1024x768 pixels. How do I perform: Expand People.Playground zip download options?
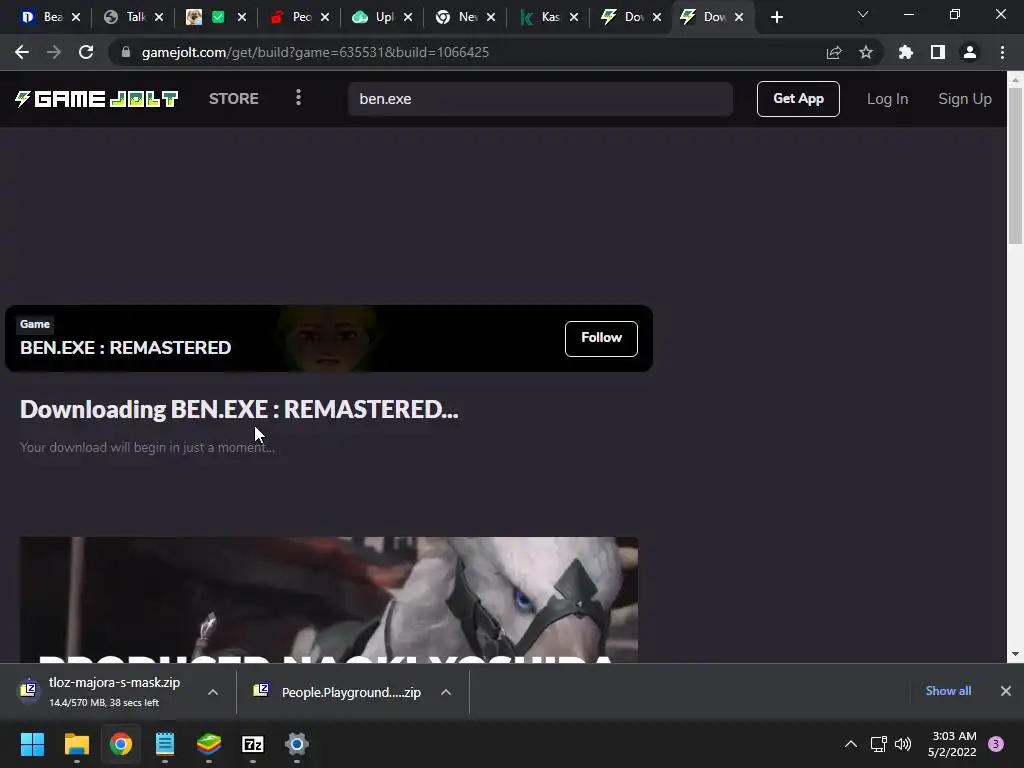tap(446, 692)
